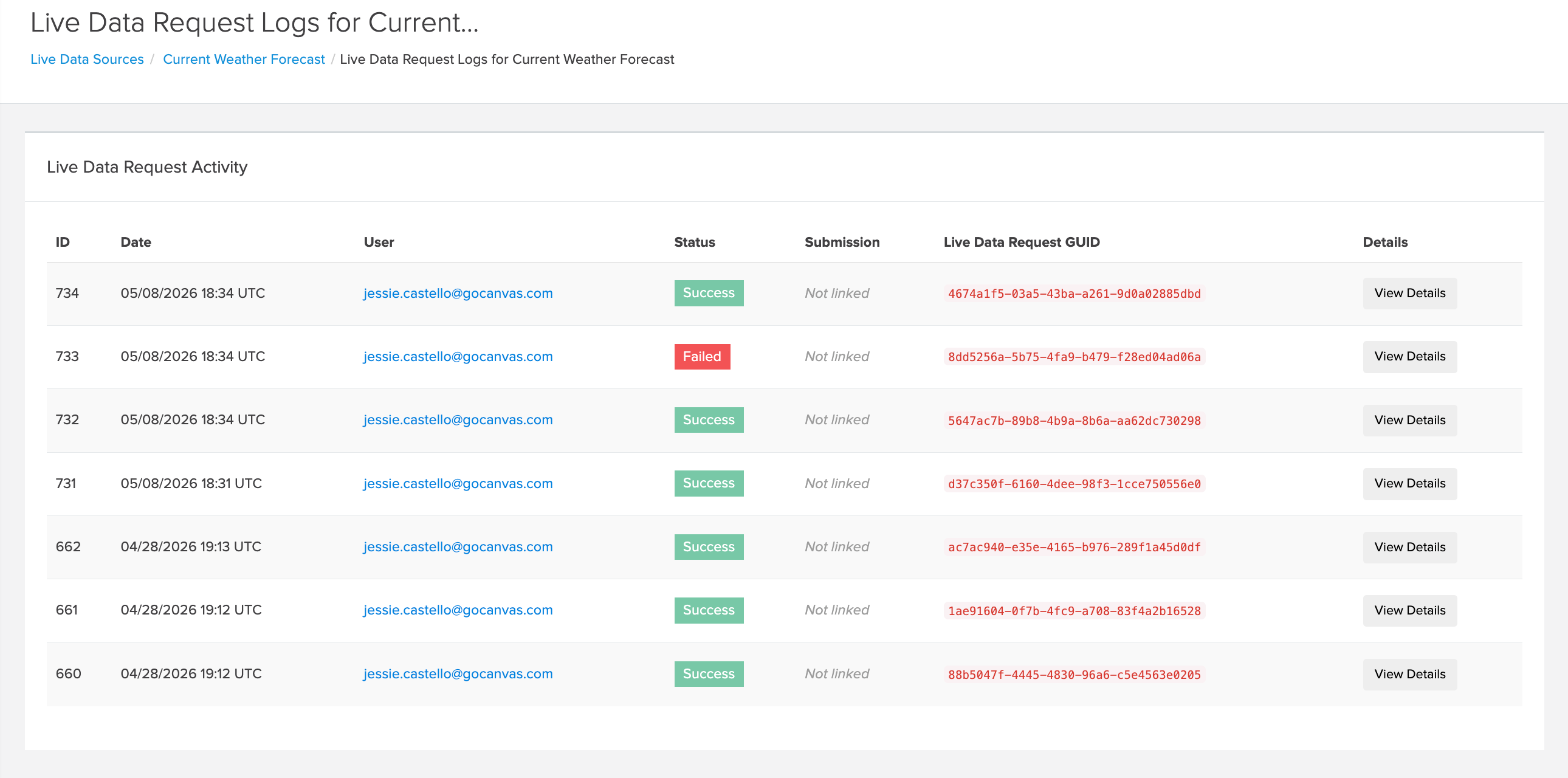Click ID cell 734
The image size is (1568, 778).
click(67, 294)
